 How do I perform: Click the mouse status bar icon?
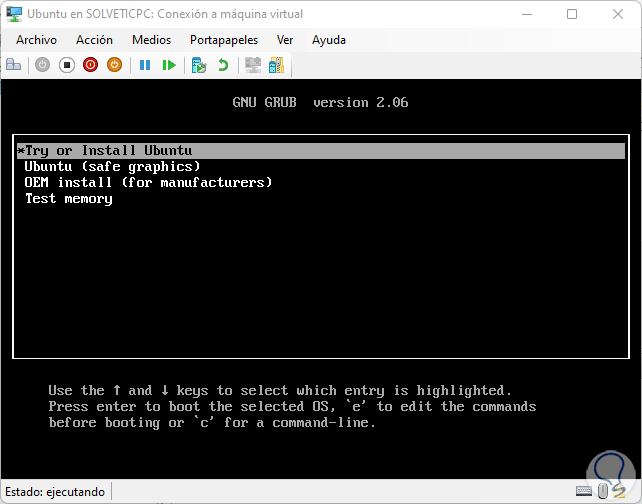(603, 491)
